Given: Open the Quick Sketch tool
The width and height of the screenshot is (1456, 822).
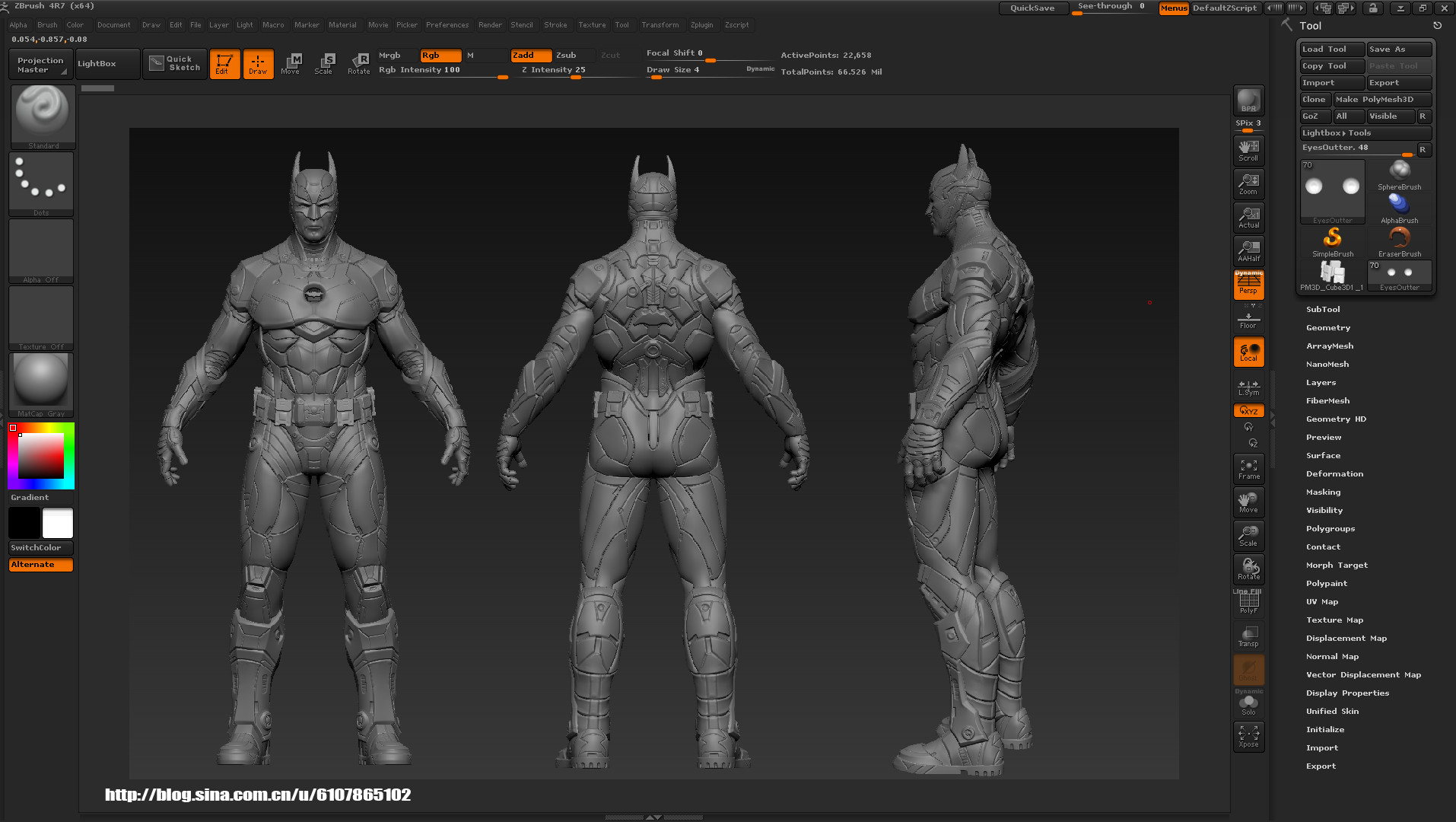Looking at the screenshot, I should pyautogui.click(x=175, y=64).
